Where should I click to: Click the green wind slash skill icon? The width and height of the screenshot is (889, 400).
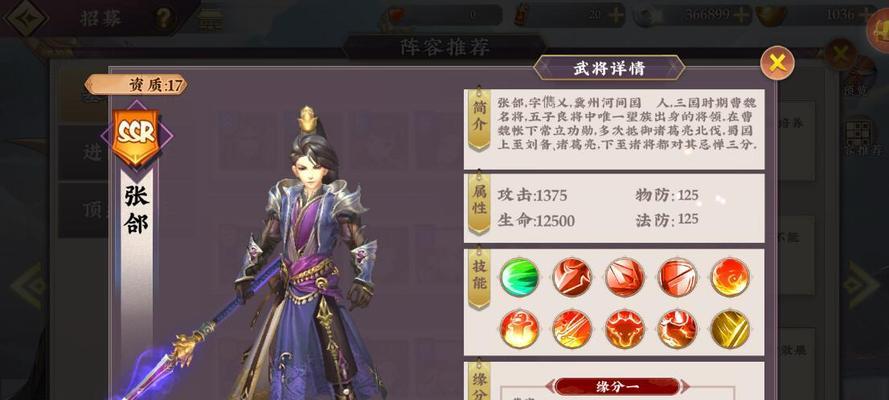point(519,277)
